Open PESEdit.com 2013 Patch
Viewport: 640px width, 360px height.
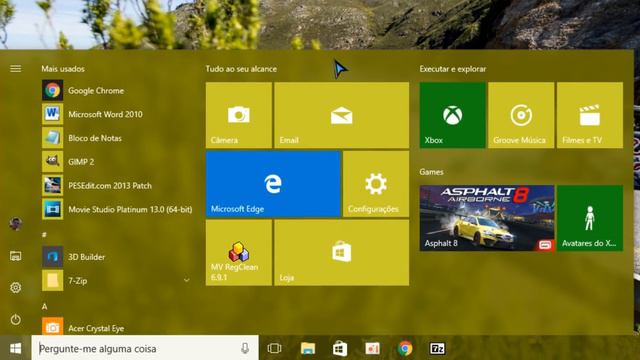tap(117, 186)
